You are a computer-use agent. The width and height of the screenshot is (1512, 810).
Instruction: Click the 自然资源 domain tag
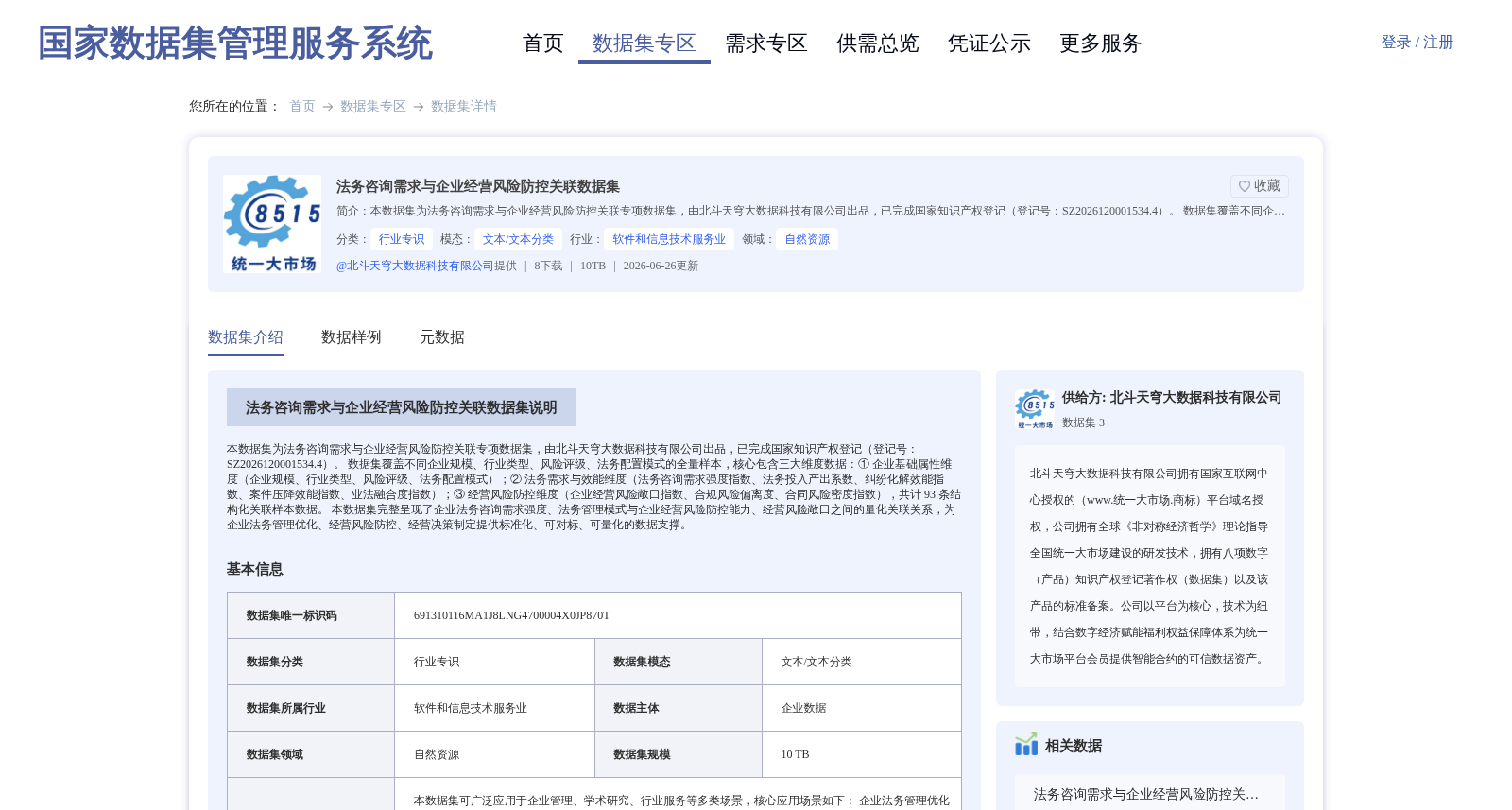point(807,240)
